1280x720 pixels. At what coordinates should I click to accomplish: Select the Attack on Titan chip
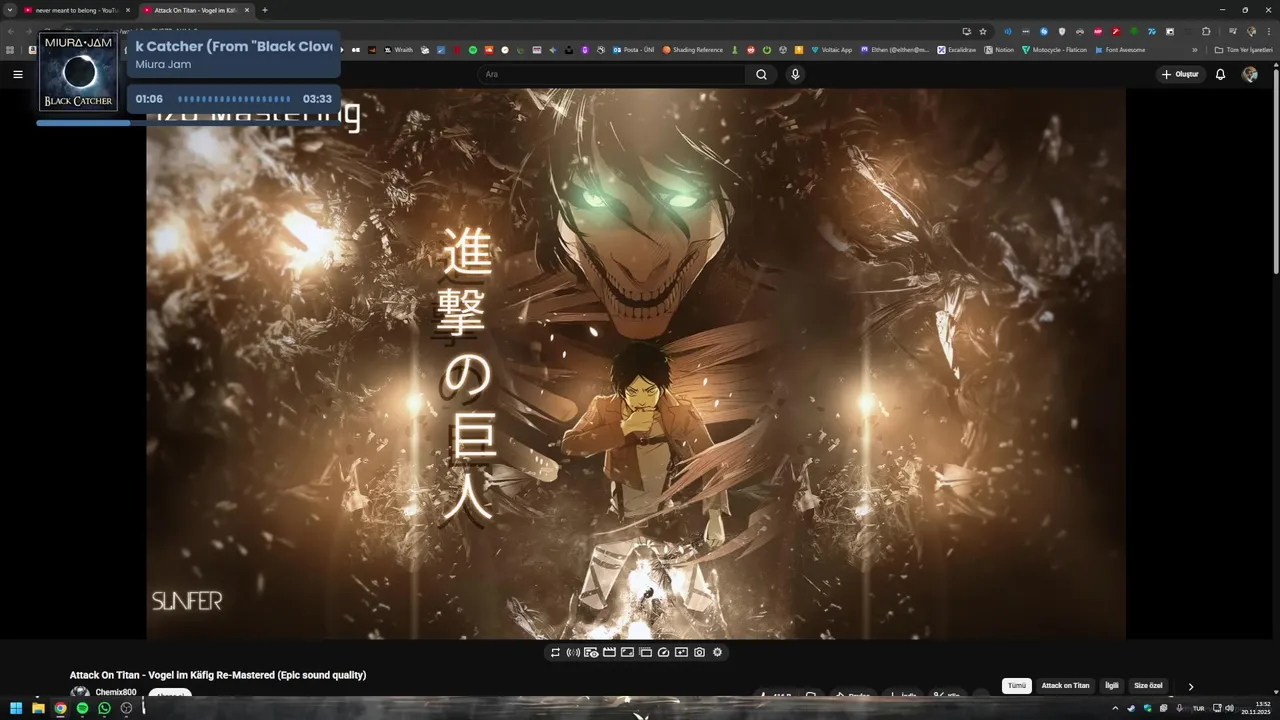[x=1065, y=686]
